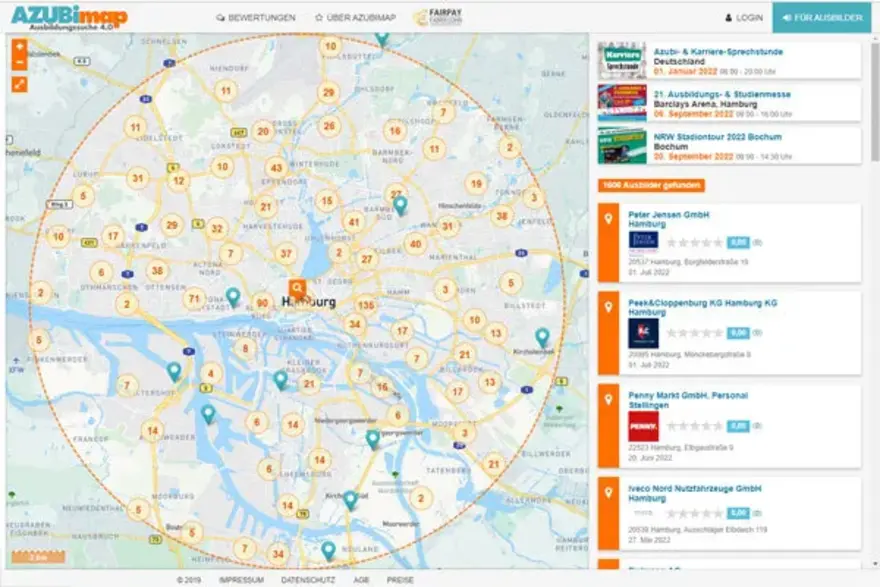This screenshot has height=587, width=880.
Task: Open the cluster marker showing 20
Action: 263,131
